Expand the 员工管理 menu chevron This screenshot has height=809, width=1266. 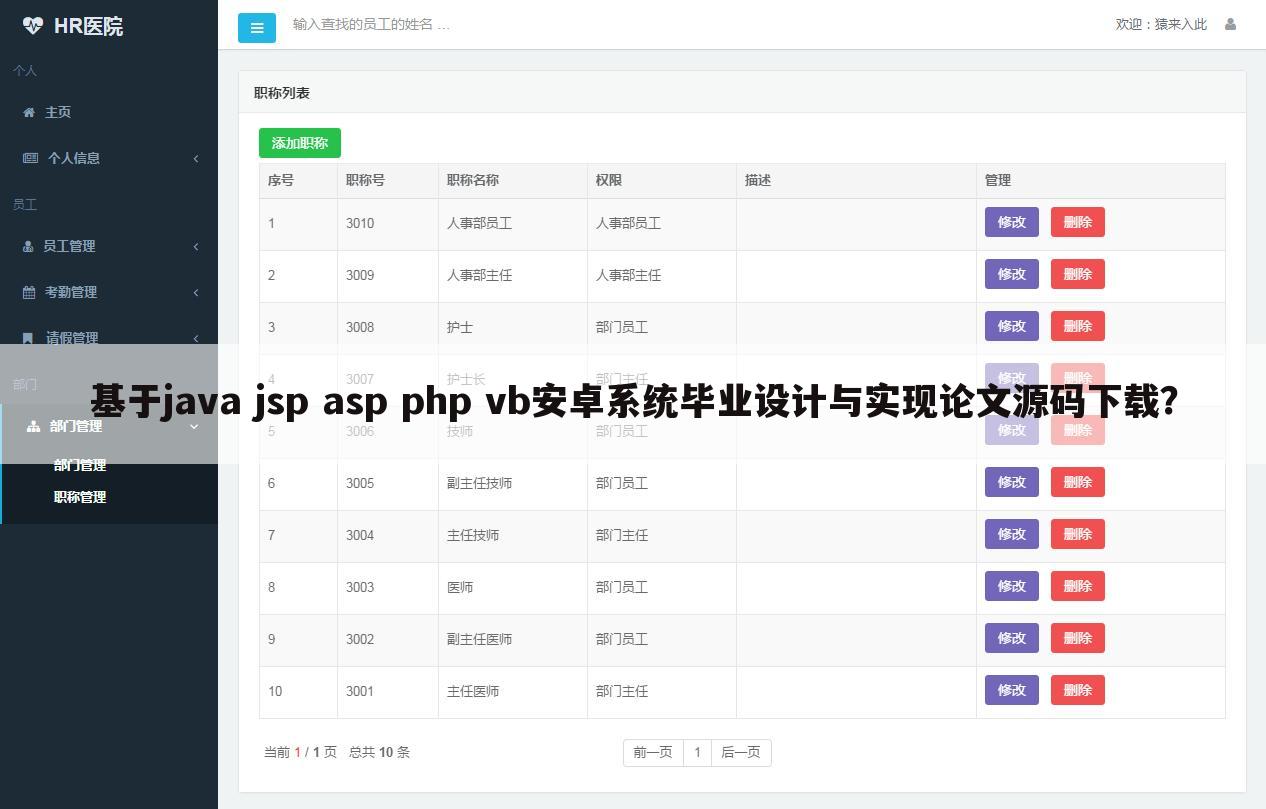pyautogui.click(x=196, y=246)
